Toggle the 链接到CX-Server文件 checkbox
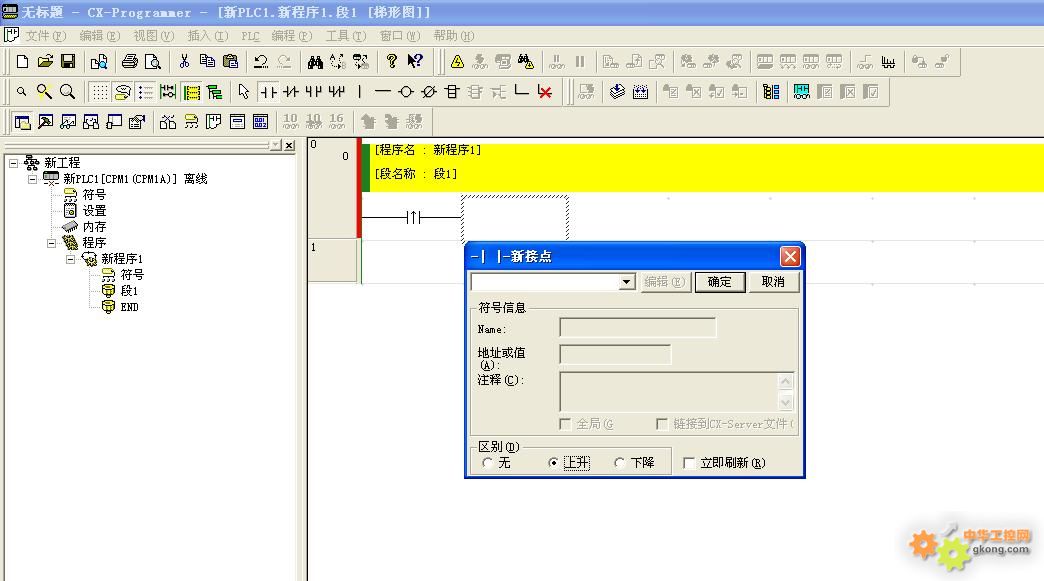 (x=662, y=424)
